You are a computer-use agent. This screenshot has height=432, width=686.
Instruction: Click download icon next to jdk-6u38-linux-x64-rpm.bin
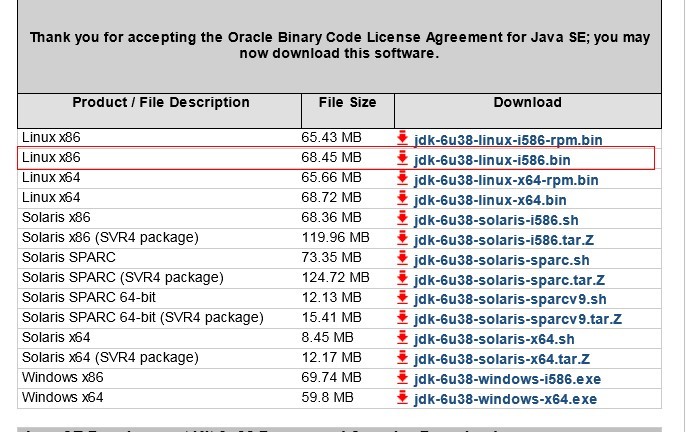point(402,178)
